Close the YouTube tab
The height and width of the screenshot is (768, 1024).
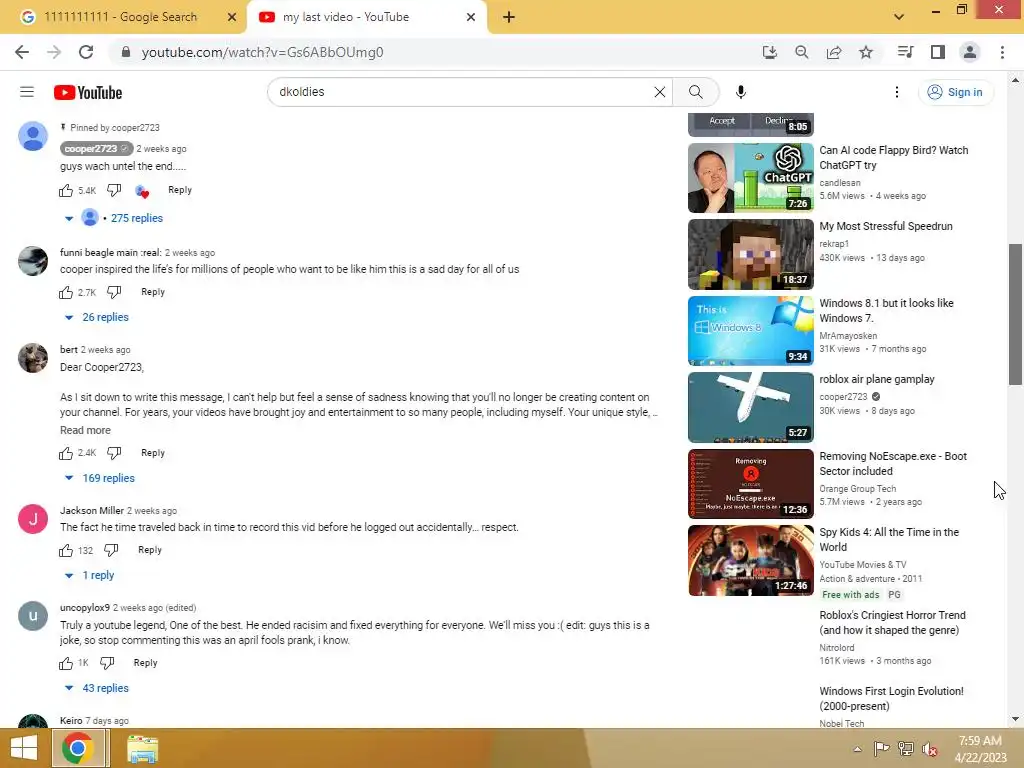471,18
